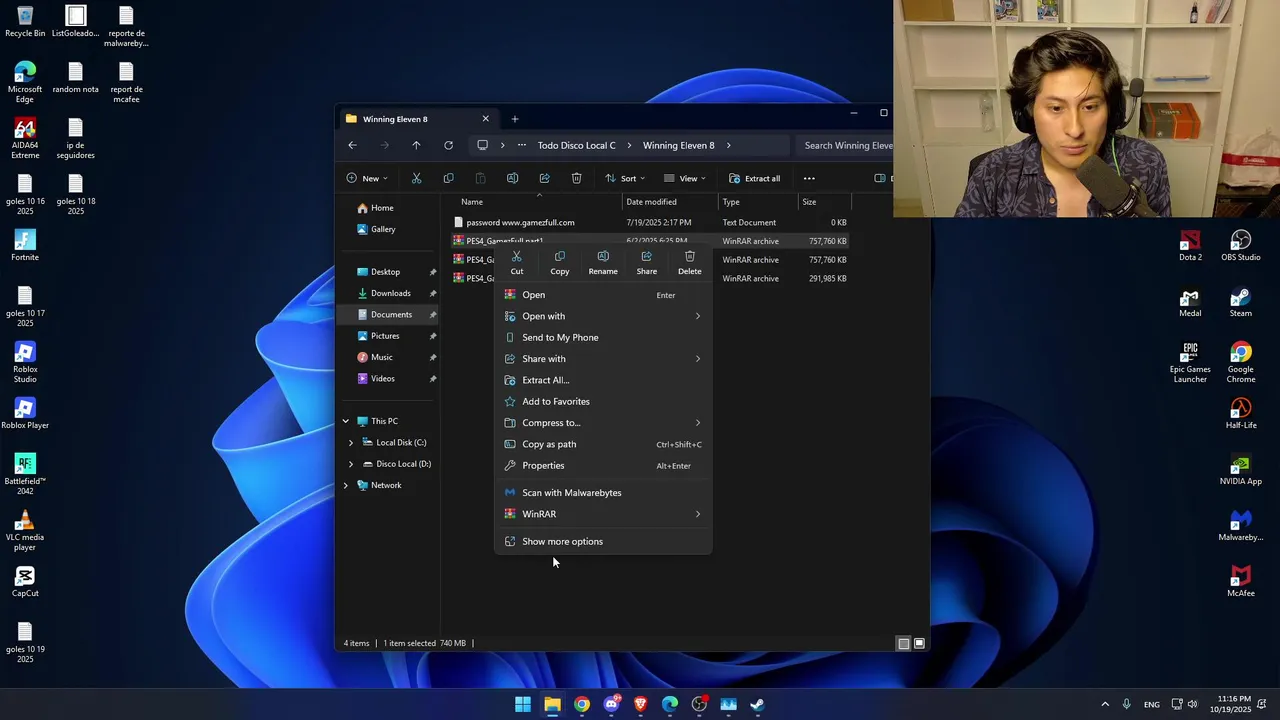Image resolution: width=1280 pixels, height=720 pixels.
Task: Open NVIDIA App desktop shortcut
Action: click(x=1241, y=470)
